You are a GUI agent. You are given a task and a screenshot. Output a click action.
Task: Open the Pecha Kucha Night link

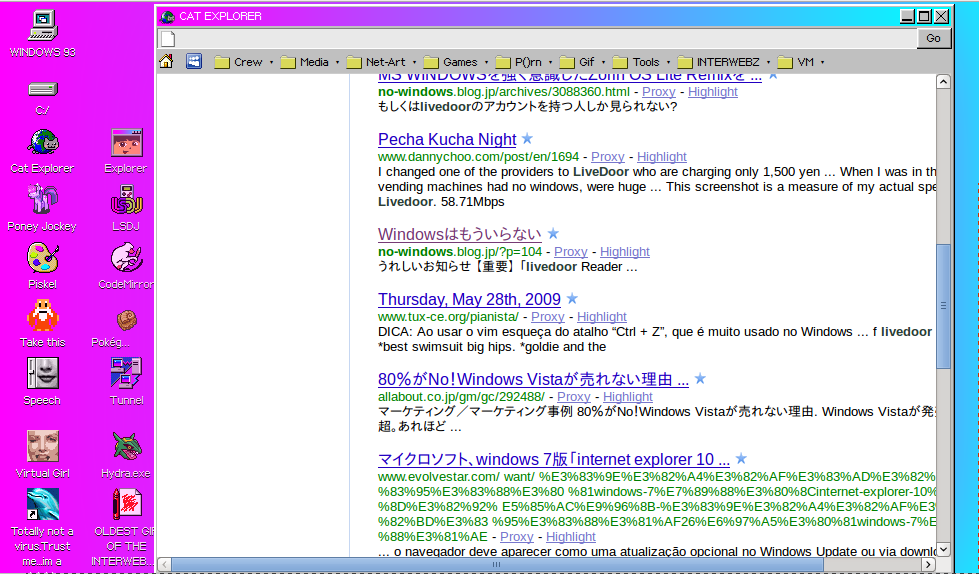[x=447, y=139]
